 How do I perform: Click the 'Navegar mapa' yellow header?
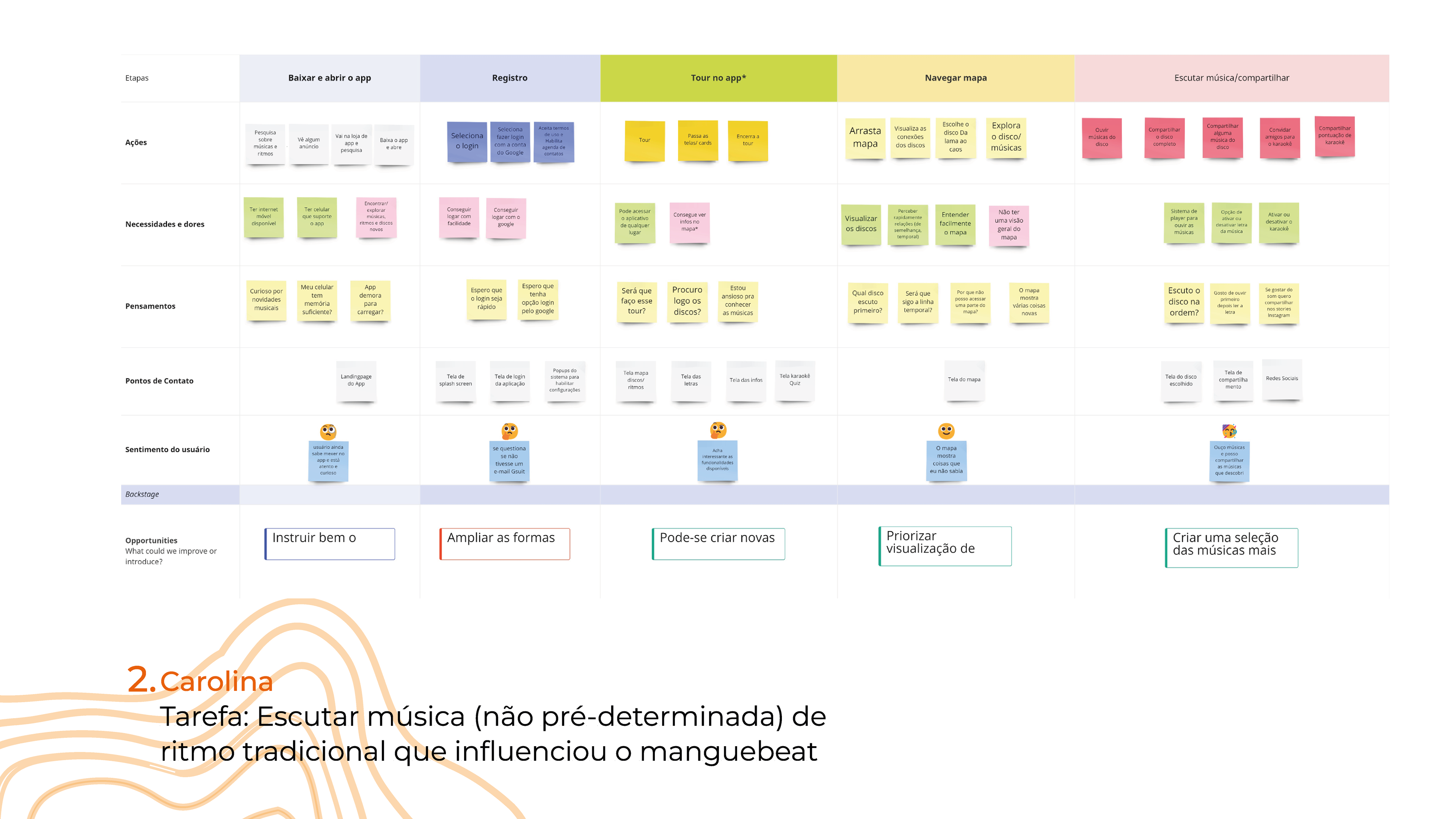[x=955, y=78]
